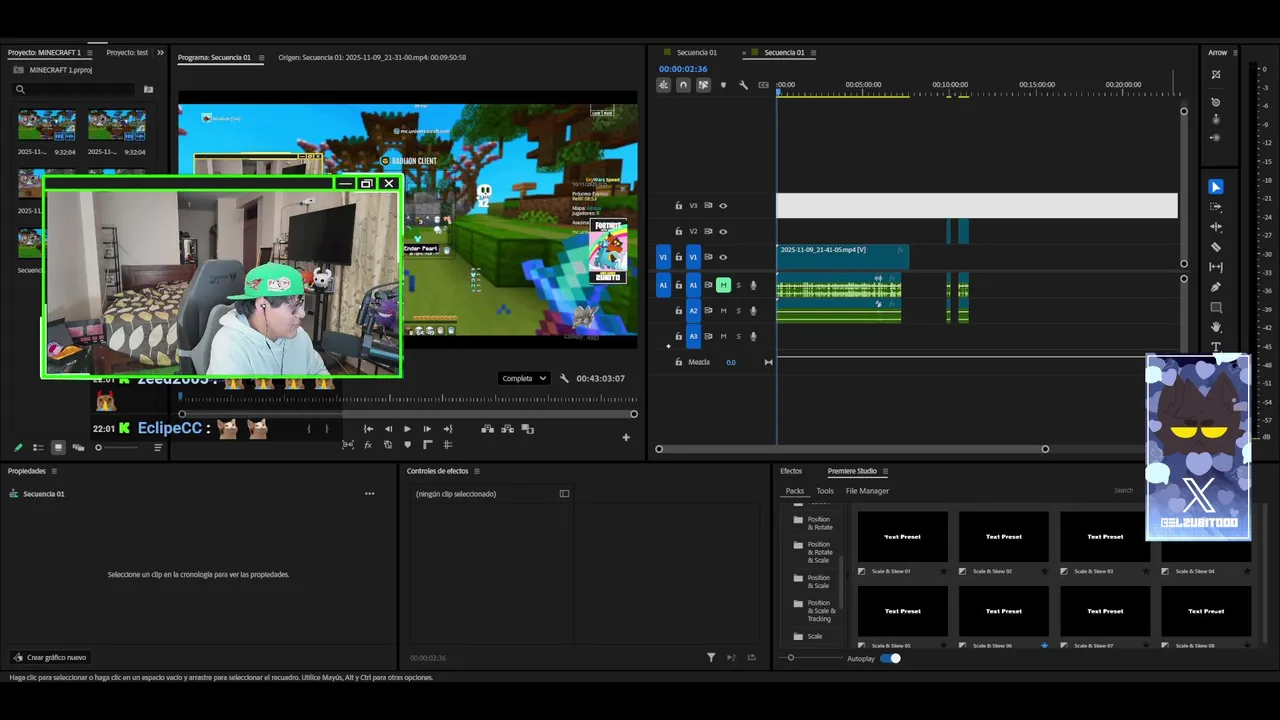Screen dimensions: 1280x720
Task: Open Propiedades panel menu
Action: pos(54,471)
